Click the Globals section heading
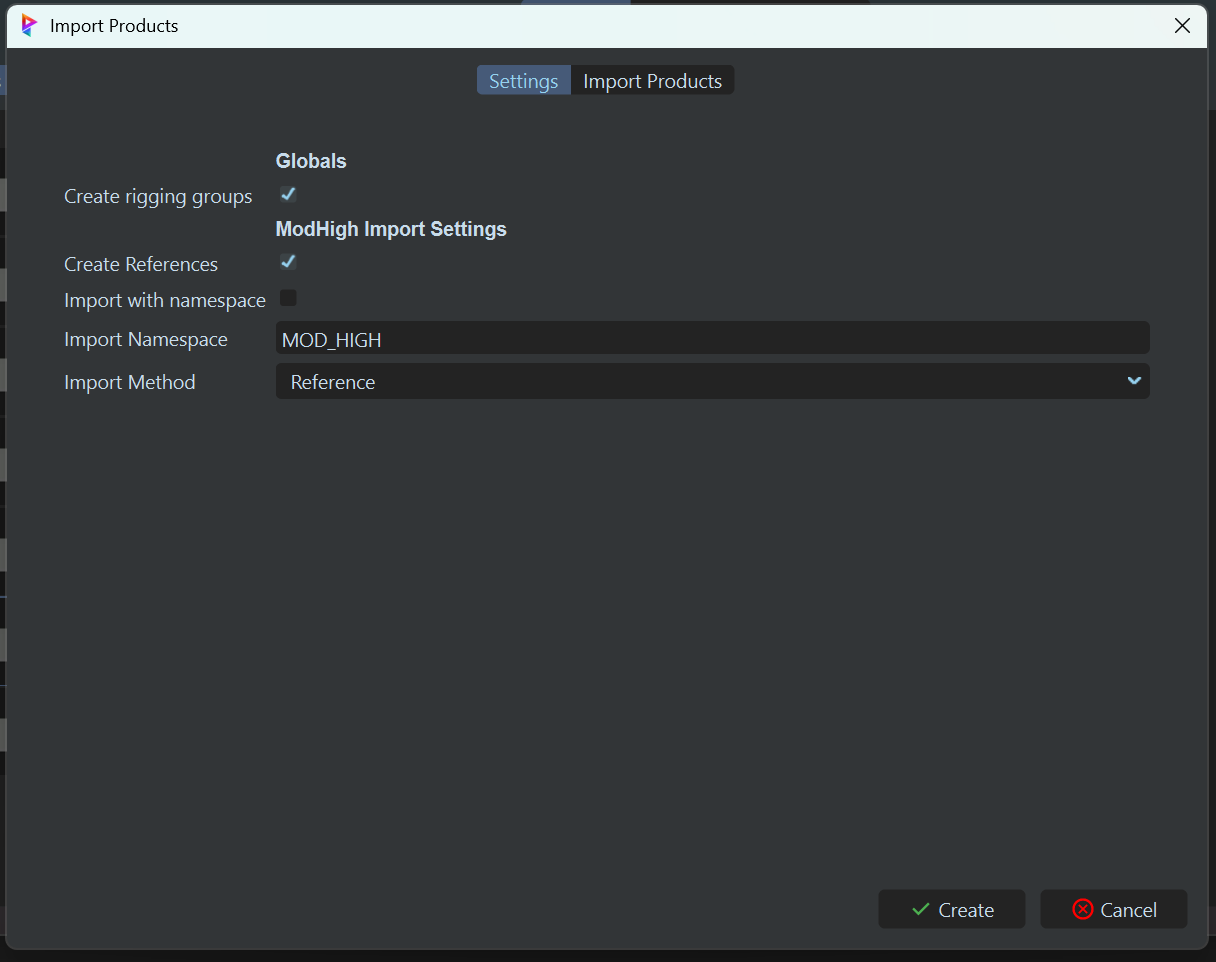This screenshot has width=1216, height=962. click(311, 161)
